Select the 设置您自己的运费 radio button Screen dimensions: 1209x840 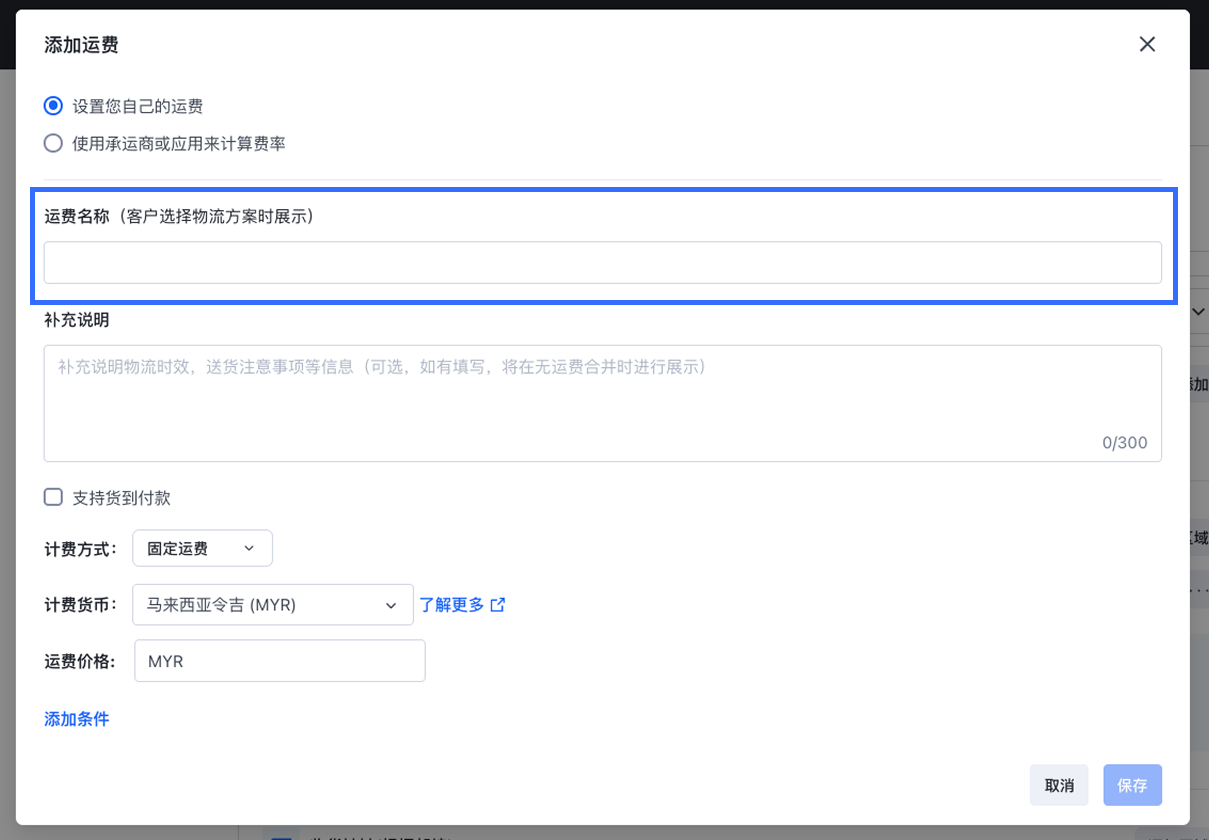53,106
